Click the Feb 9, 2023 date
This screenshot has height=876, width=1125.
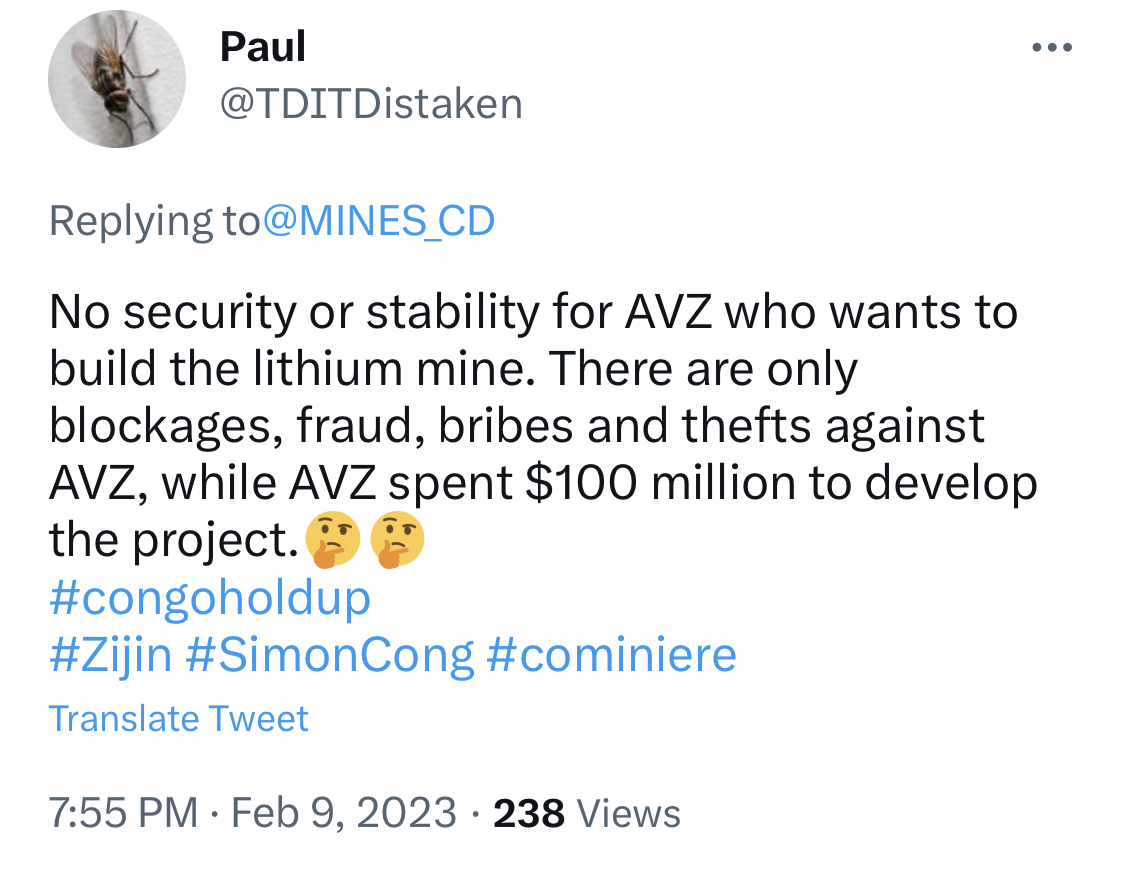click(344, 813)
